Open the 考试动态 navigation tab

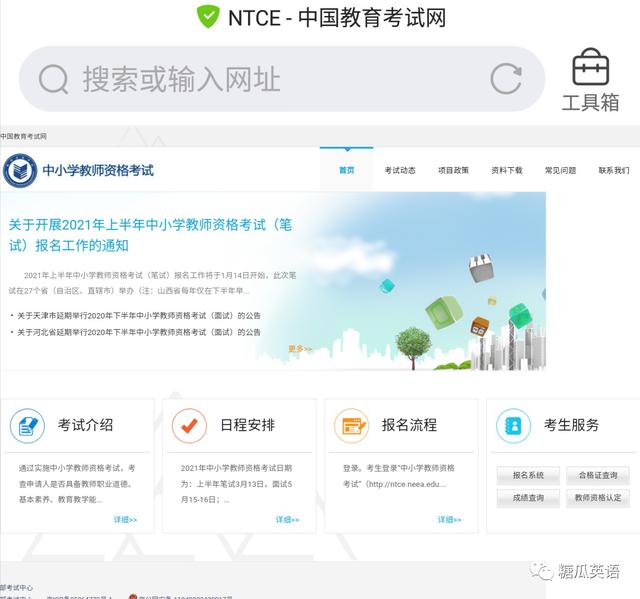pos(400,170)
